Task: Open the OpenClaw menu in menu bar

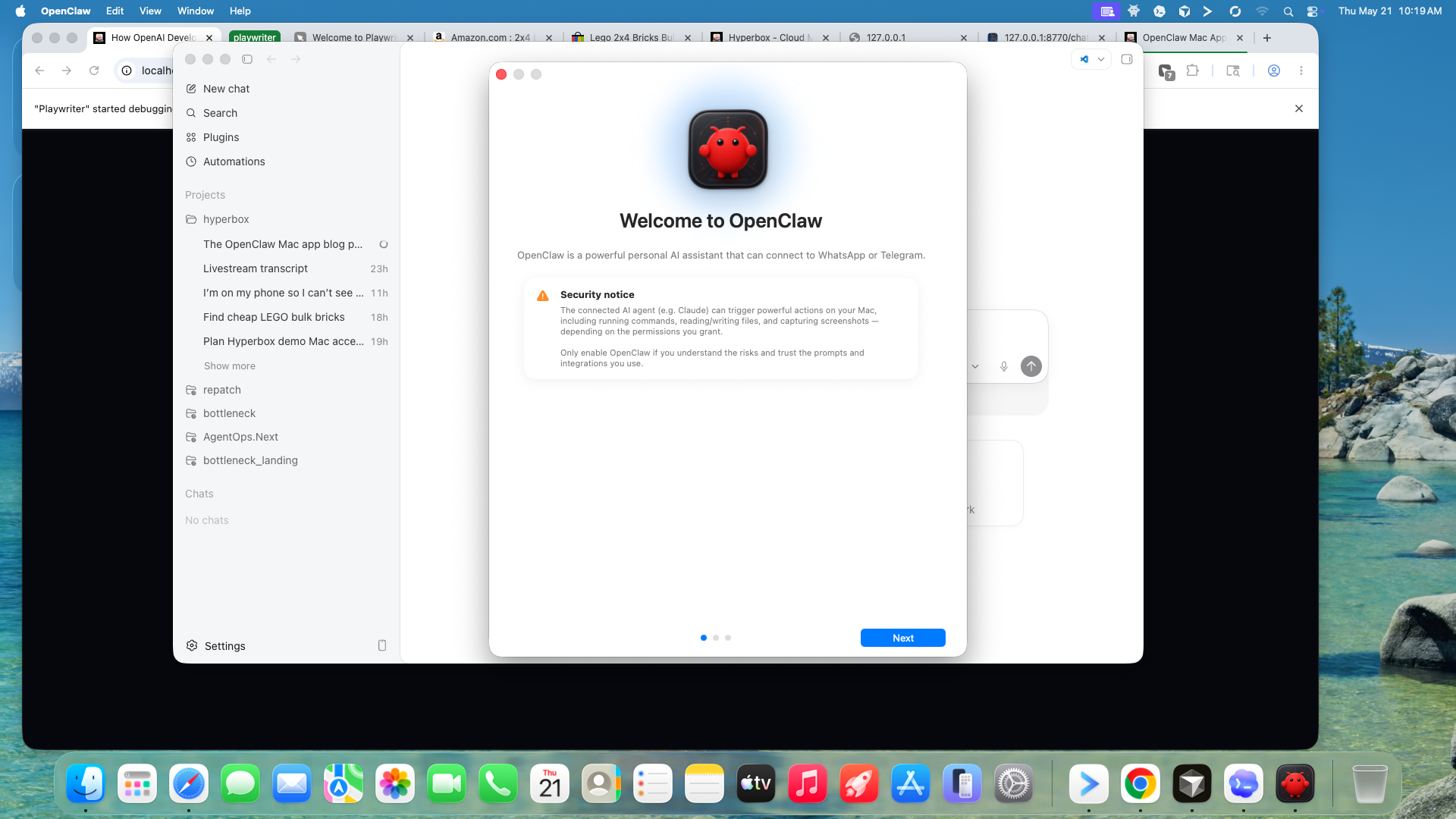Action: (x=66, y=11)
